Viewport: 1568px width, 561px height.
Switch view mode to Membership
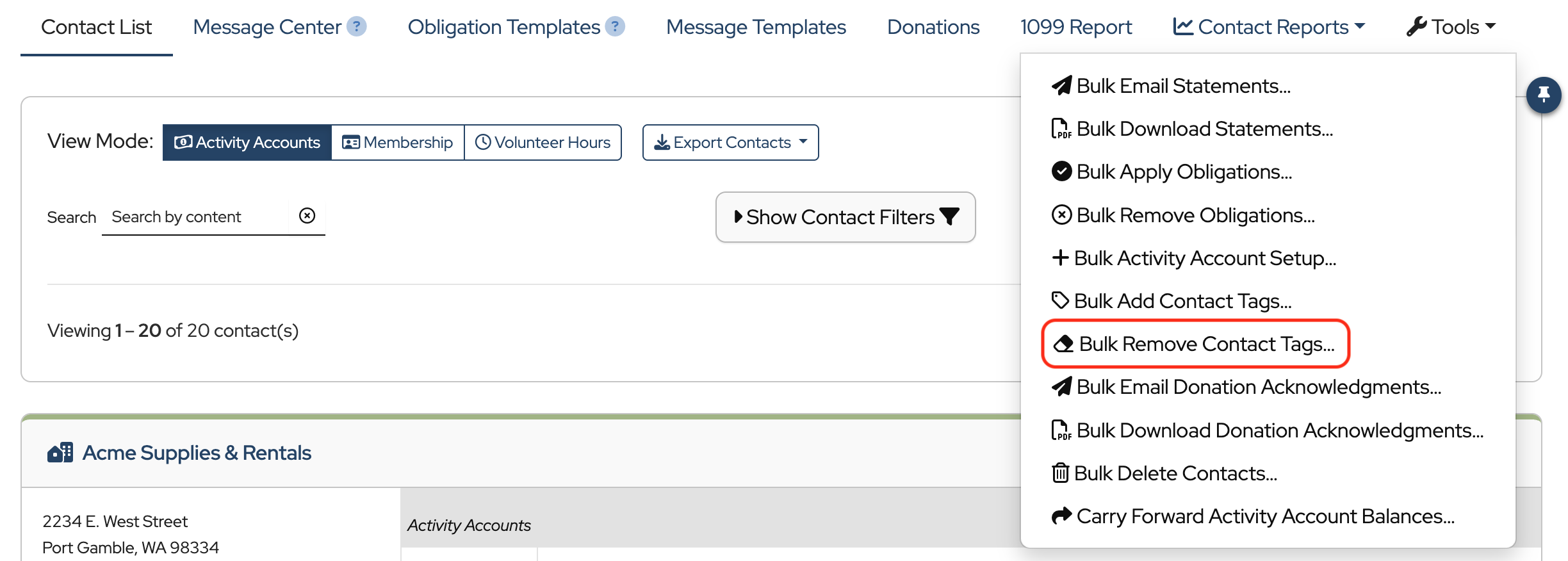coord(398,142)
